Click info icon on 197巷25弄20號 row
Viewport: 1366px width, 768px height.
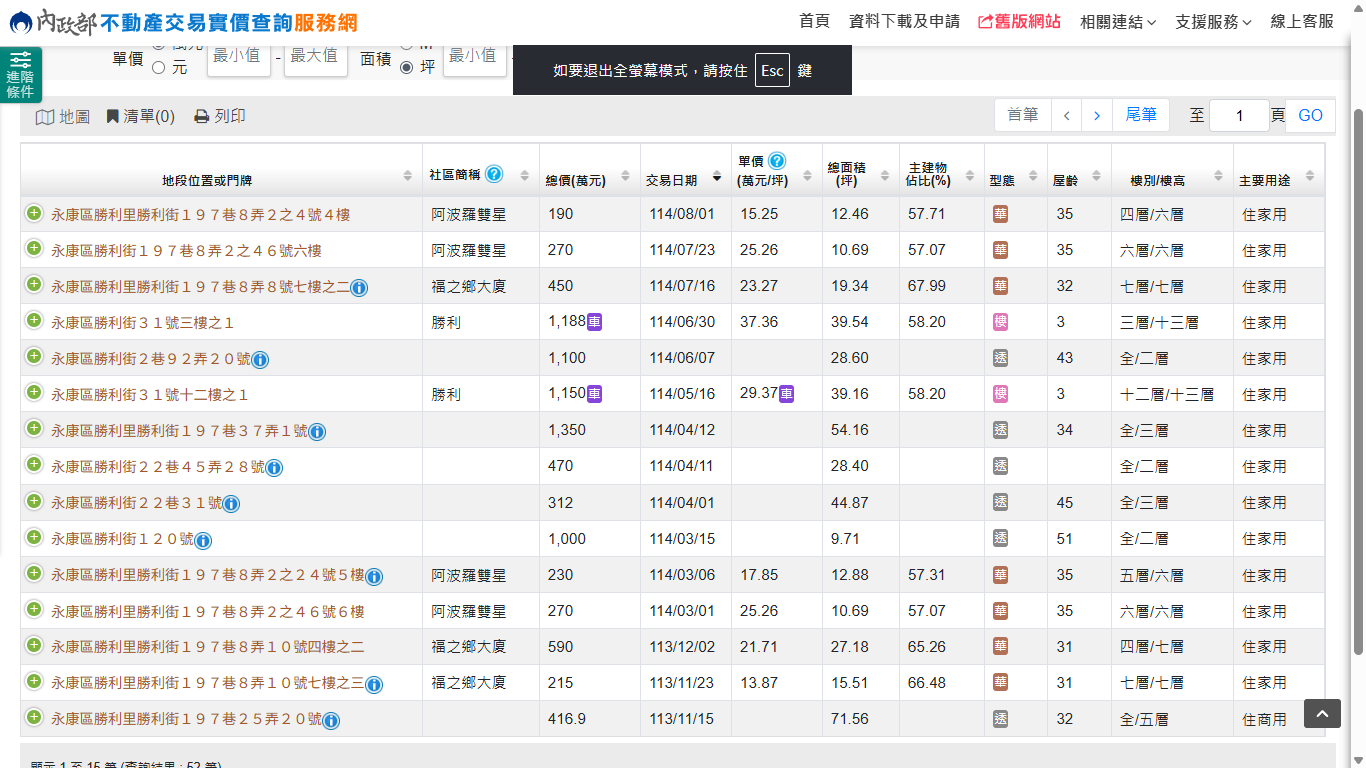click(331, 721)
